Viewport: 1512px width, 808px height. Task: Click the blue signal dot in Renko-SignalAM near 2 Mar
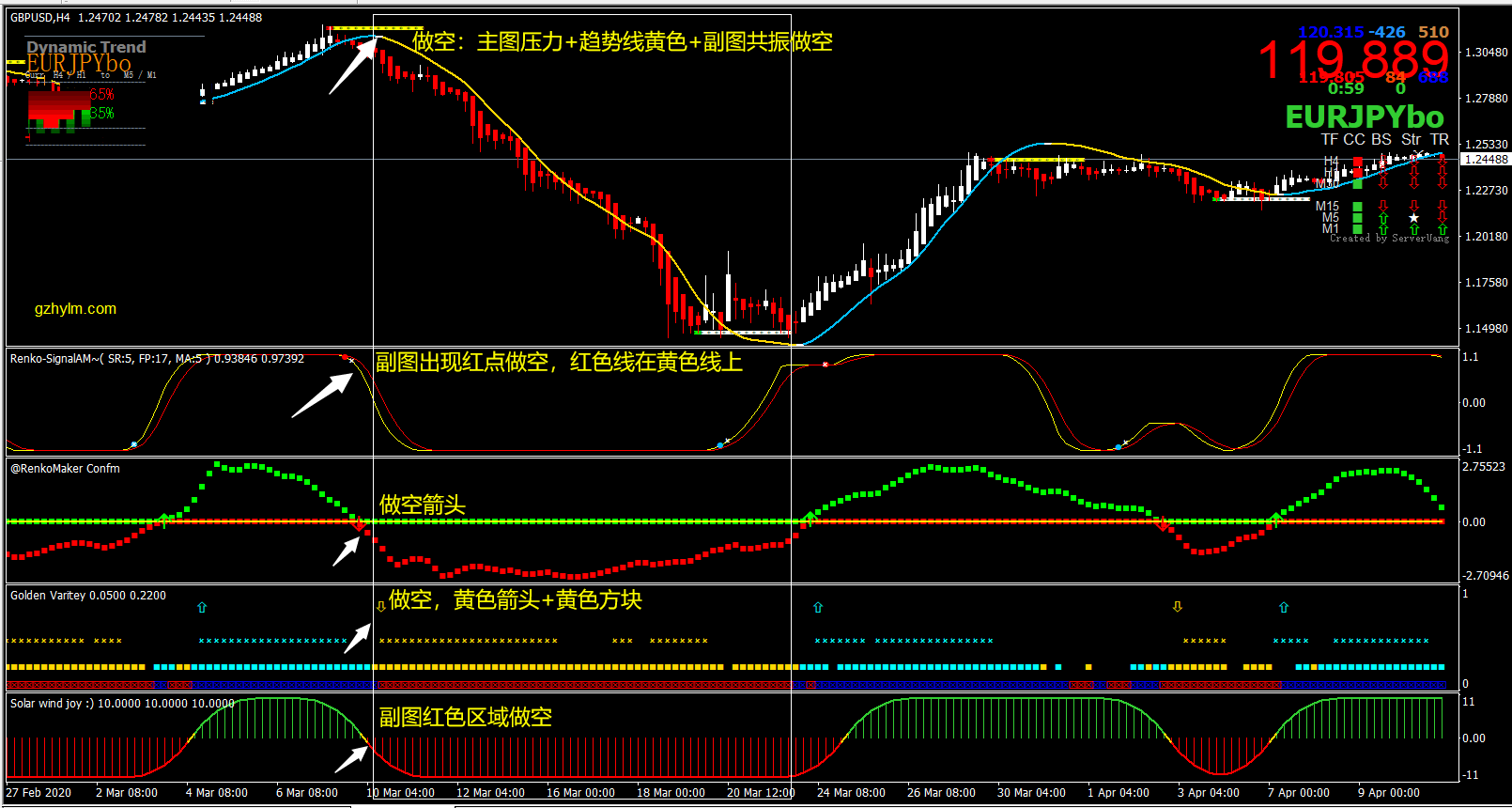click(x=133, y=444)
